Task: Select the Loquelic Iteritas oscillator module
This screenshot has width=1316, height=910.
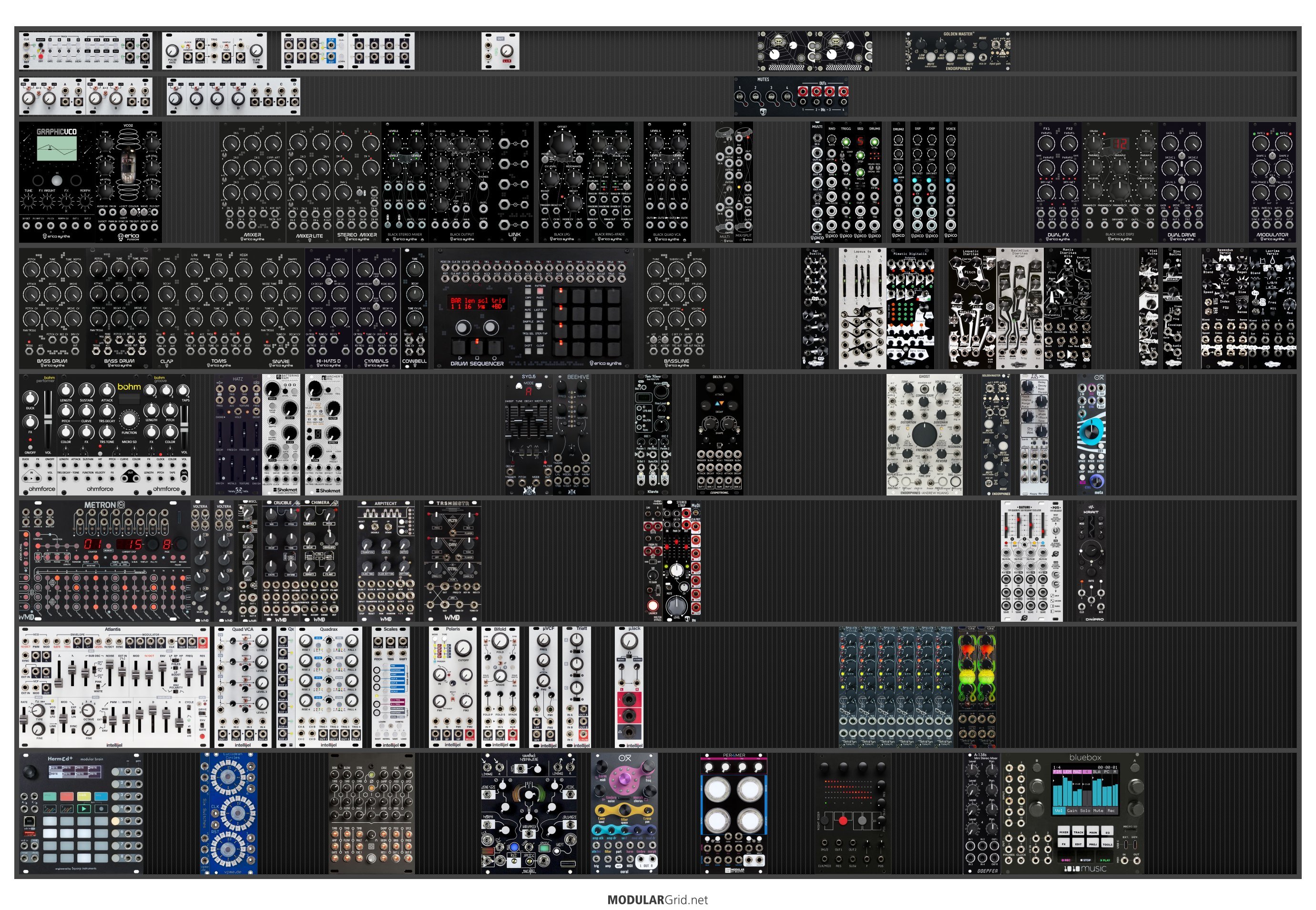Action: (973, 308)
